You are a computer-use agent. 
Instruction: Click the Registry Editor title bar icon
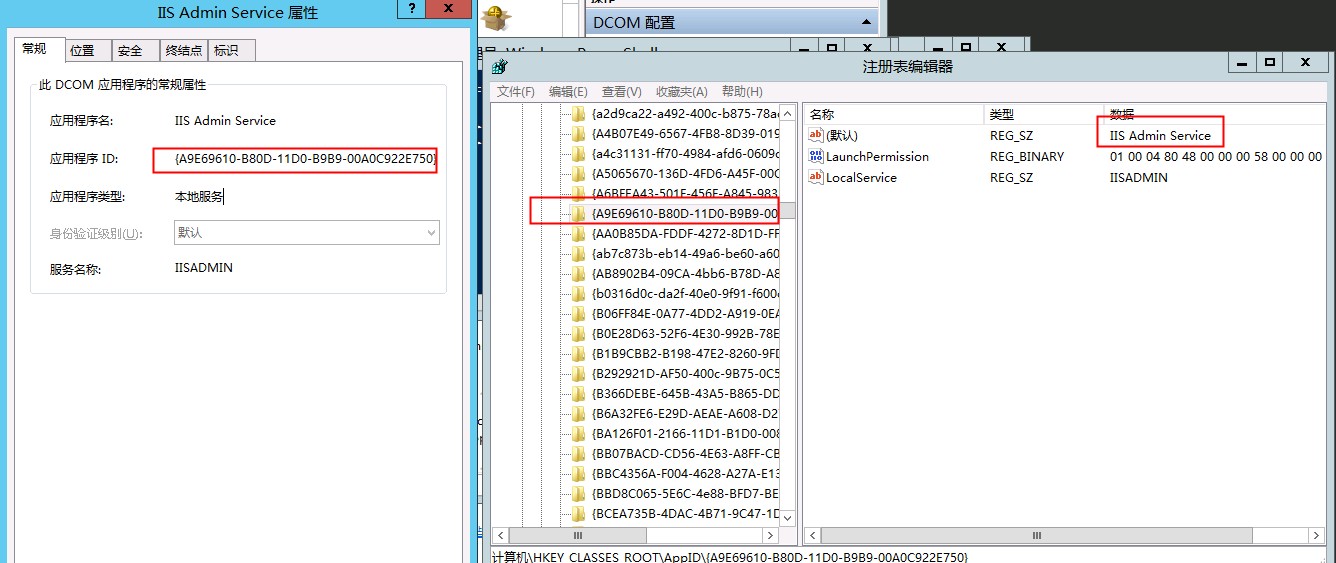pyautogui.click(x=499, y=67)
